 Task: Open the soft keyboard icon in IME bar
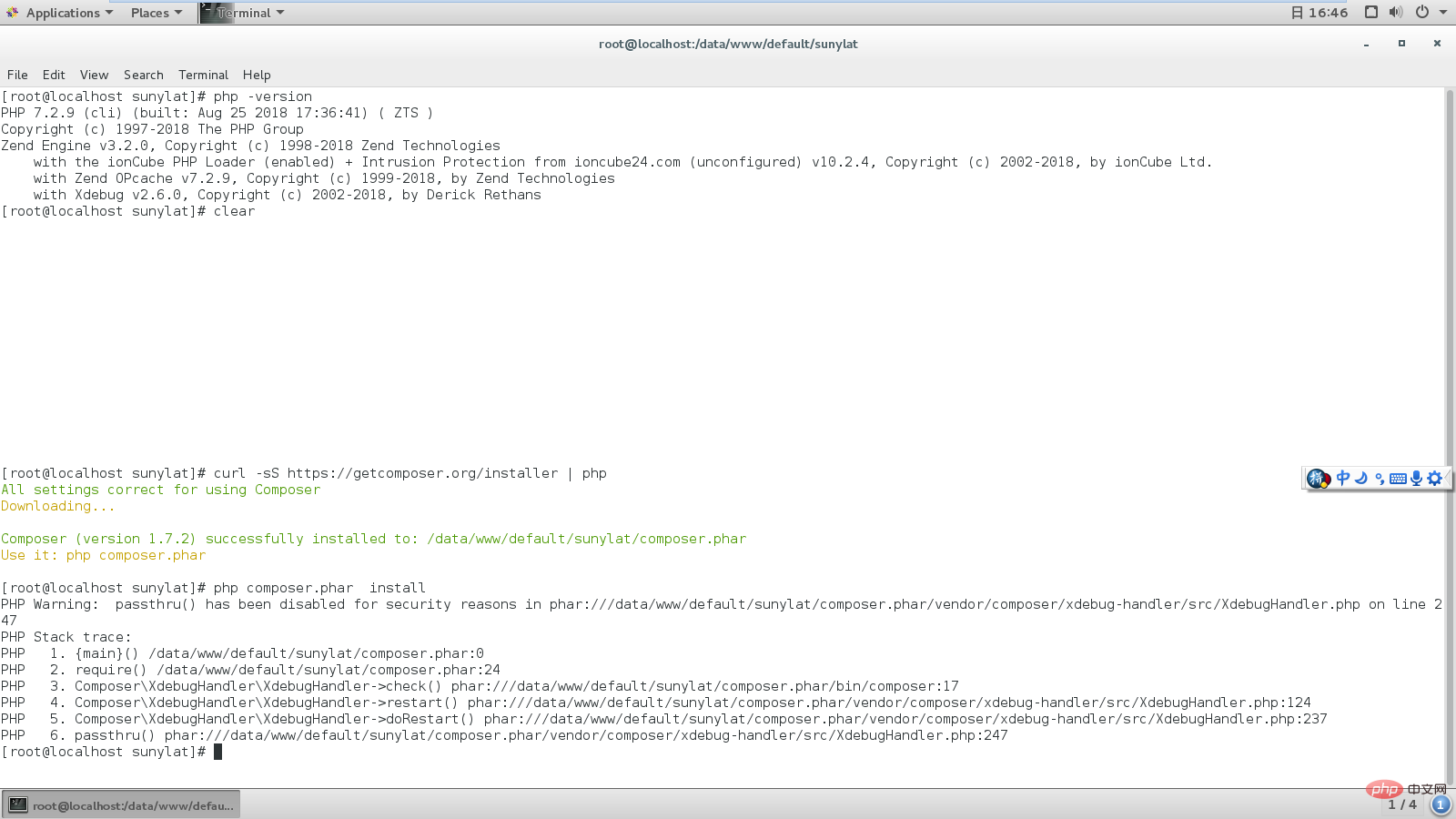[x=1398, y=479]
